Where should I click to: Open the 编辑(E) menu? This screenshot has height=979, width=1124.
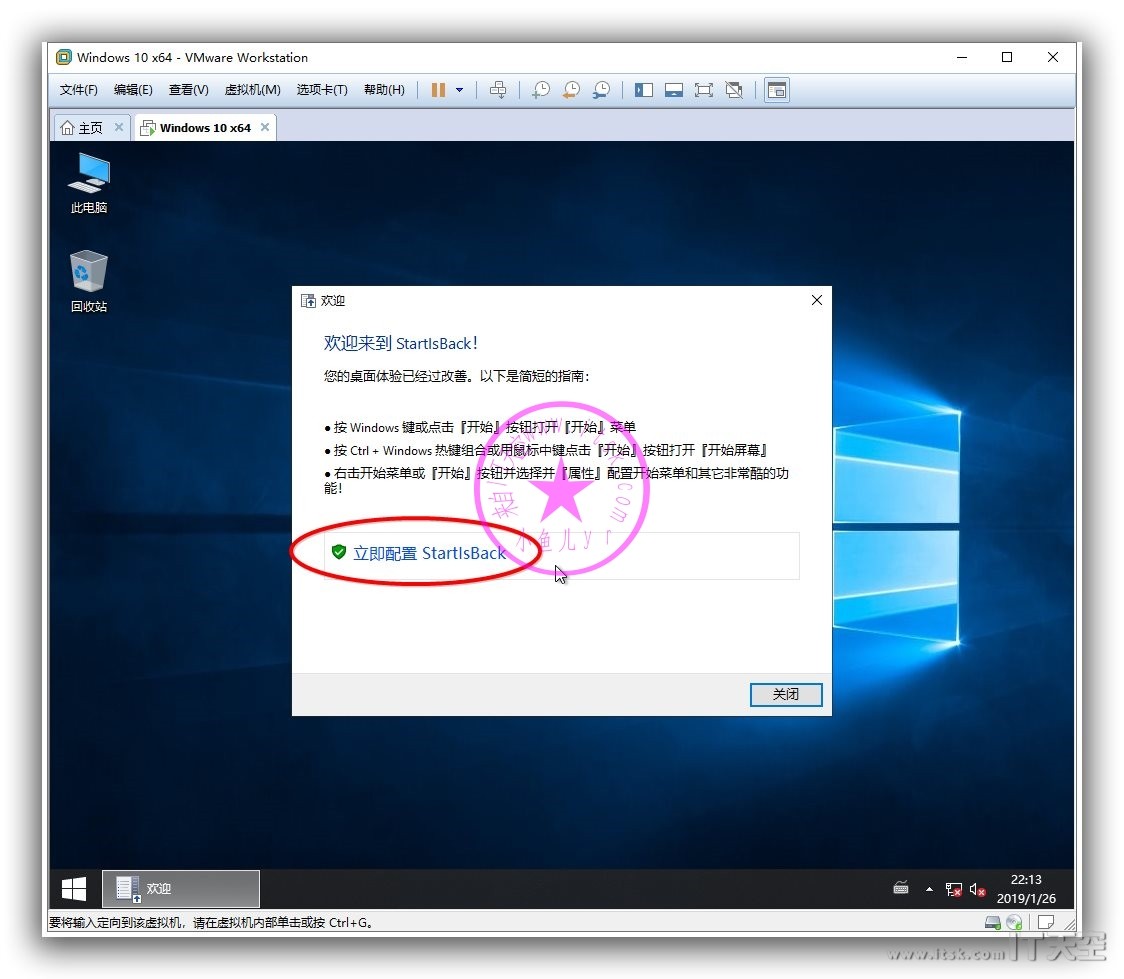[x=133, y=90]
